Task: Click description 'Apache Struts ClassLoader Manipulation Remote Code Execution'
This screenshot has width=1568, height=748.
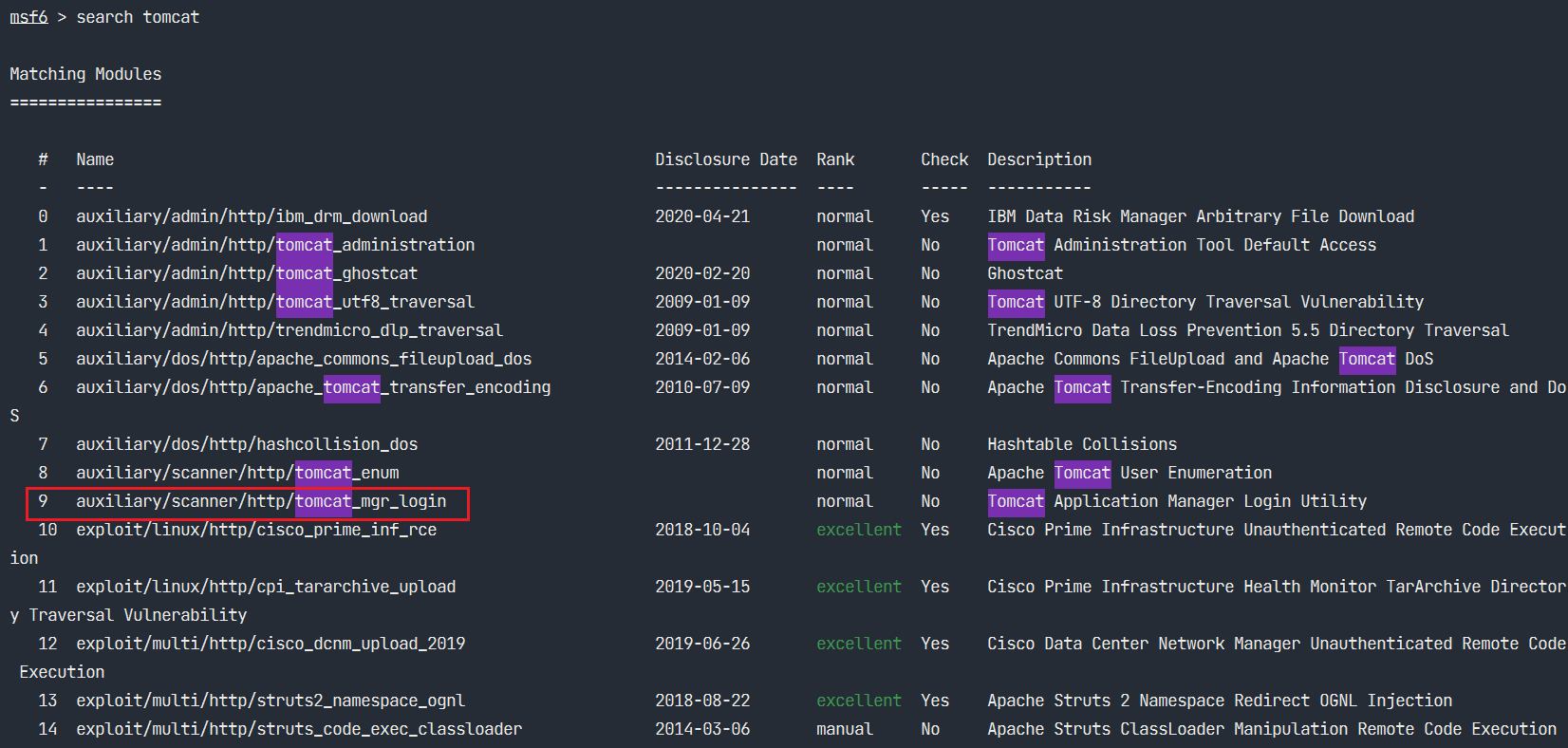Action: coord(1272,729)
